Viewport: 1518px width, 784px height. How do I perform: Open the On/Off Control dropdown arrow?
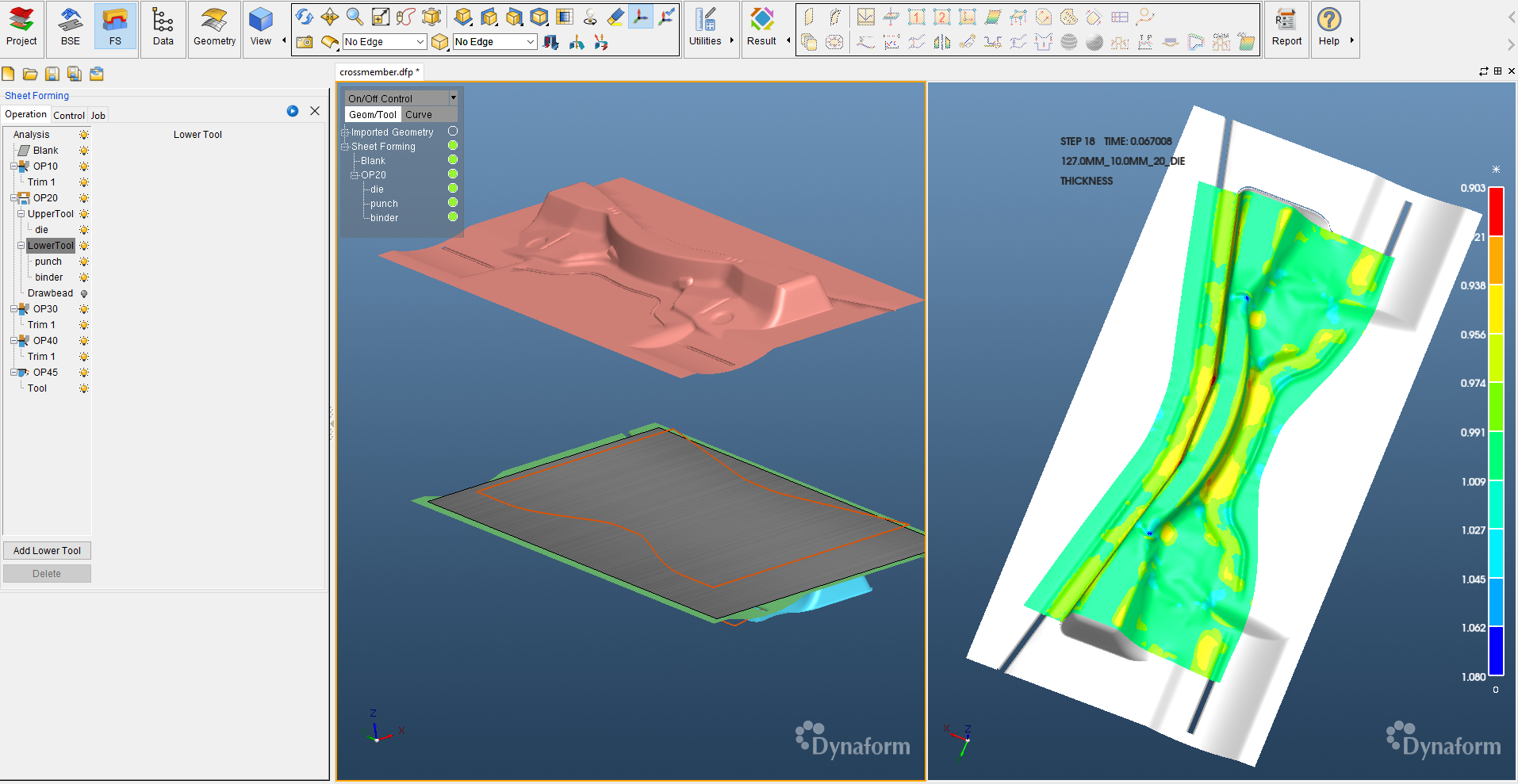tap(453, 98)
